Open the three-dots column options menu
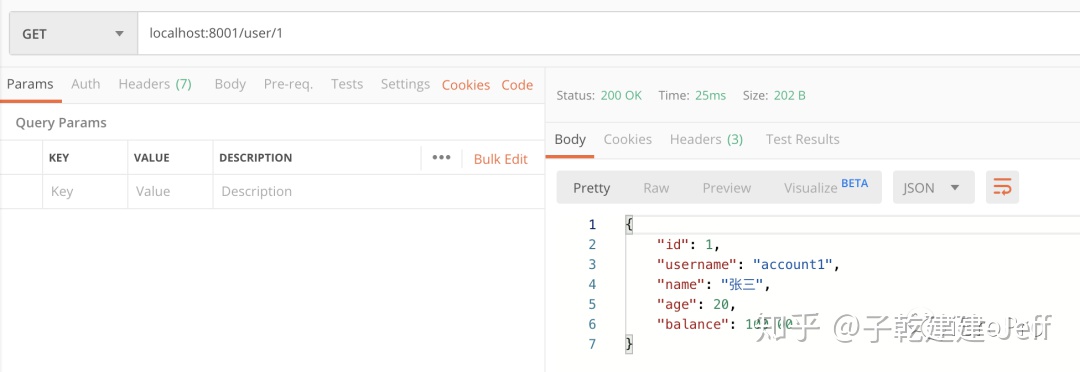 pyautogui.click(x=441, y=158)
